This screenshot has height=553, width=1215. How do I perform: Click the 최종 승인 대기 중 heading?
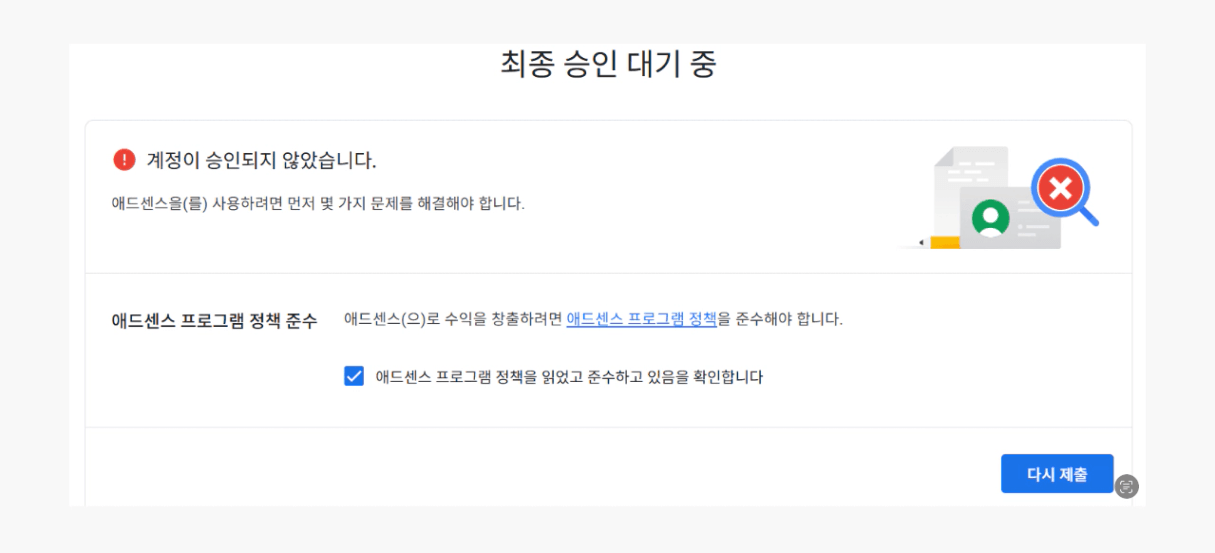tap(608, 64)
